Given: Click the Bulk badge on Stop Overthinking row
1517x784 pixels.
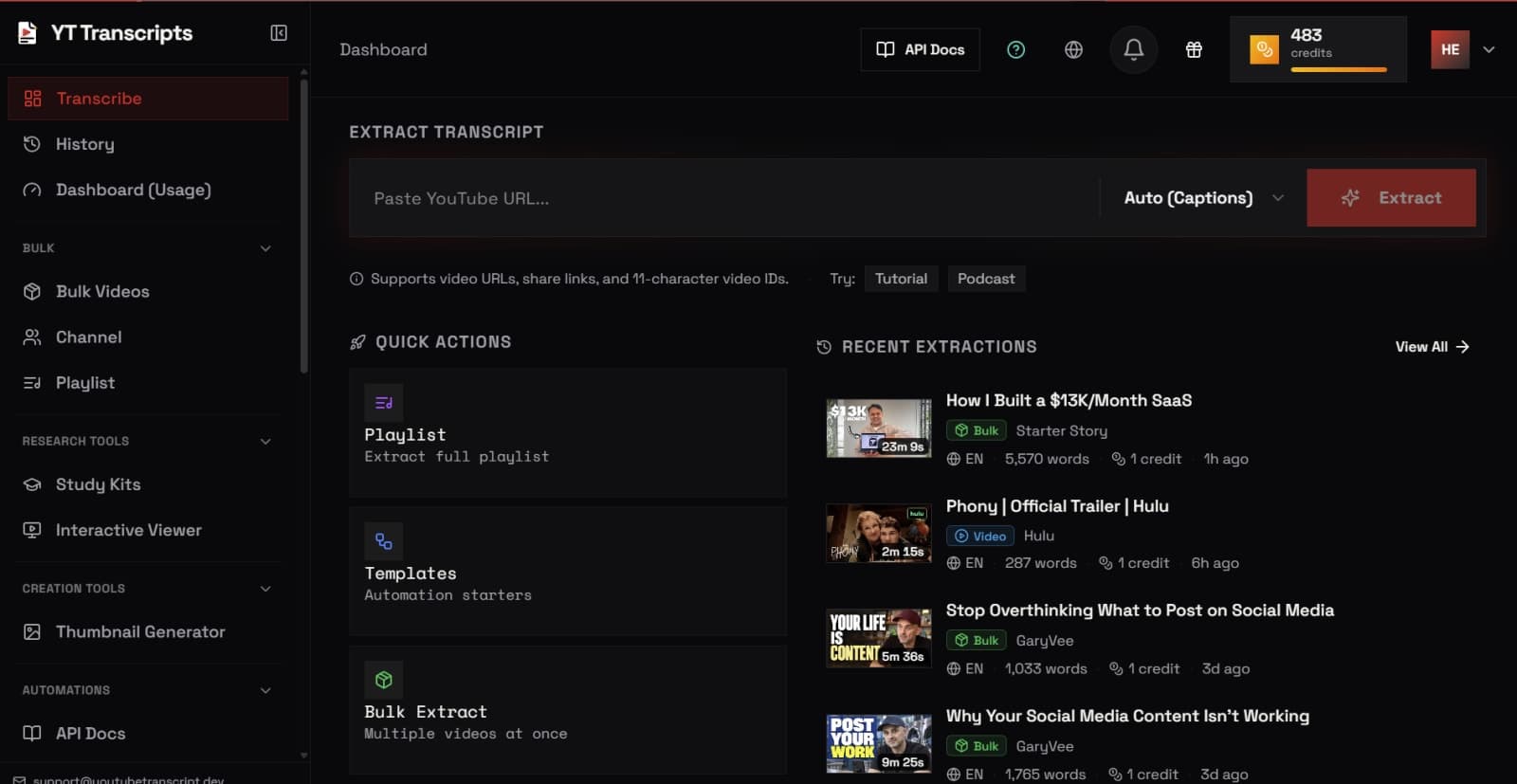Looking at the screenshot, I should [x=977, y=641].
